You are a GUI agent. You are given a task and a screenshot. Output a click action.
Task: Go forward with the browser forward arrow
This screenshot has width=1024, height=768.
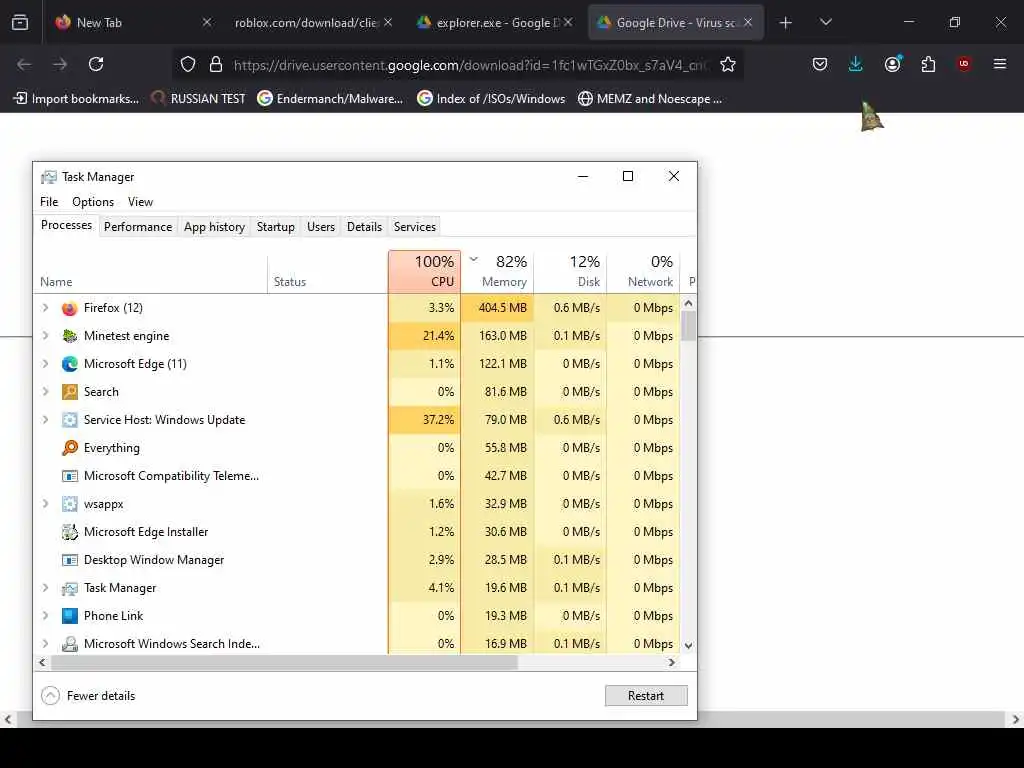tap(60, 64)
